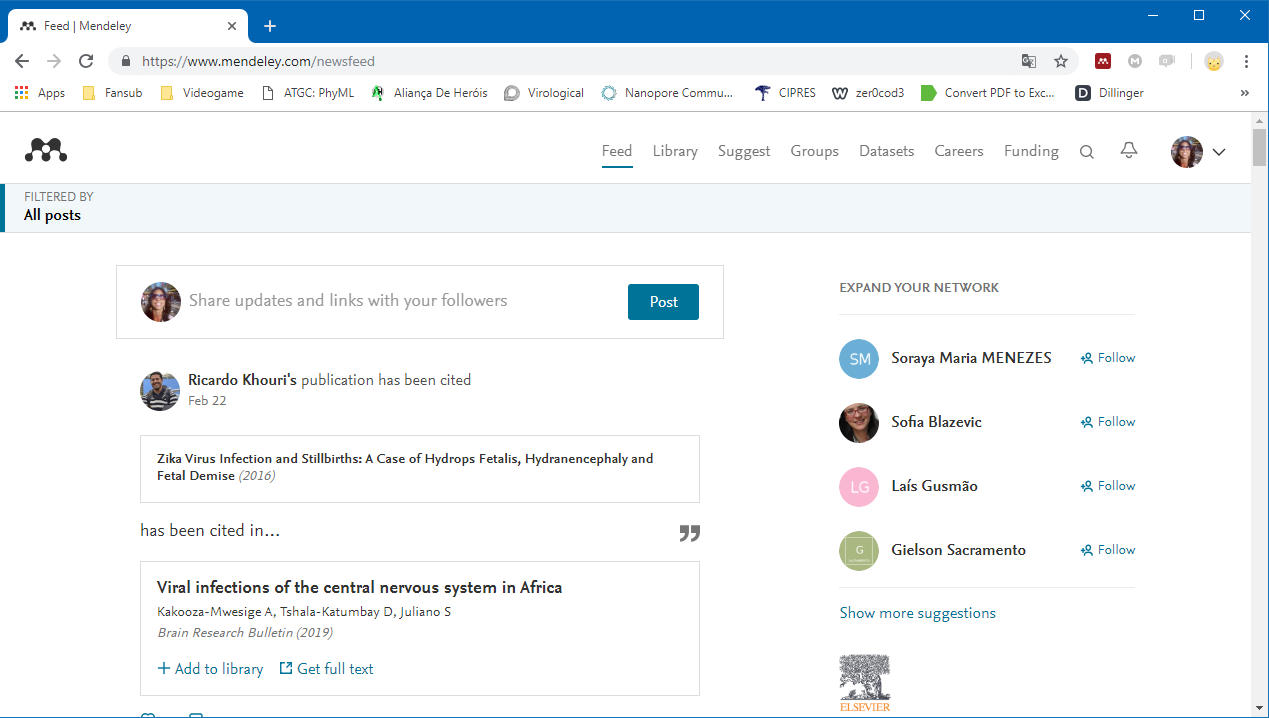This screenshot has height=718, width=1269.
Task: Open the Funding tab
Action: coord(1031,151)
